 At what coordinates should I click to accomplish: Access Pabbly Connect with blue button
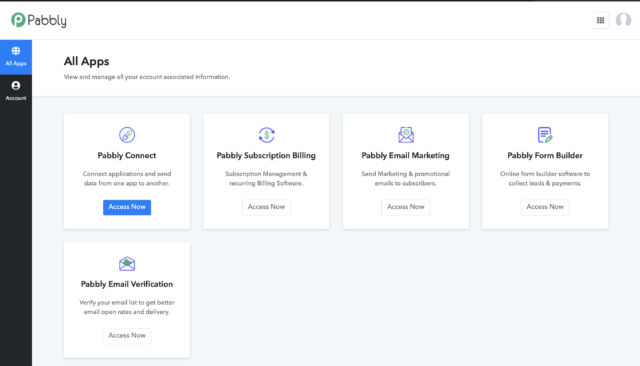click(x=127, y=207)
